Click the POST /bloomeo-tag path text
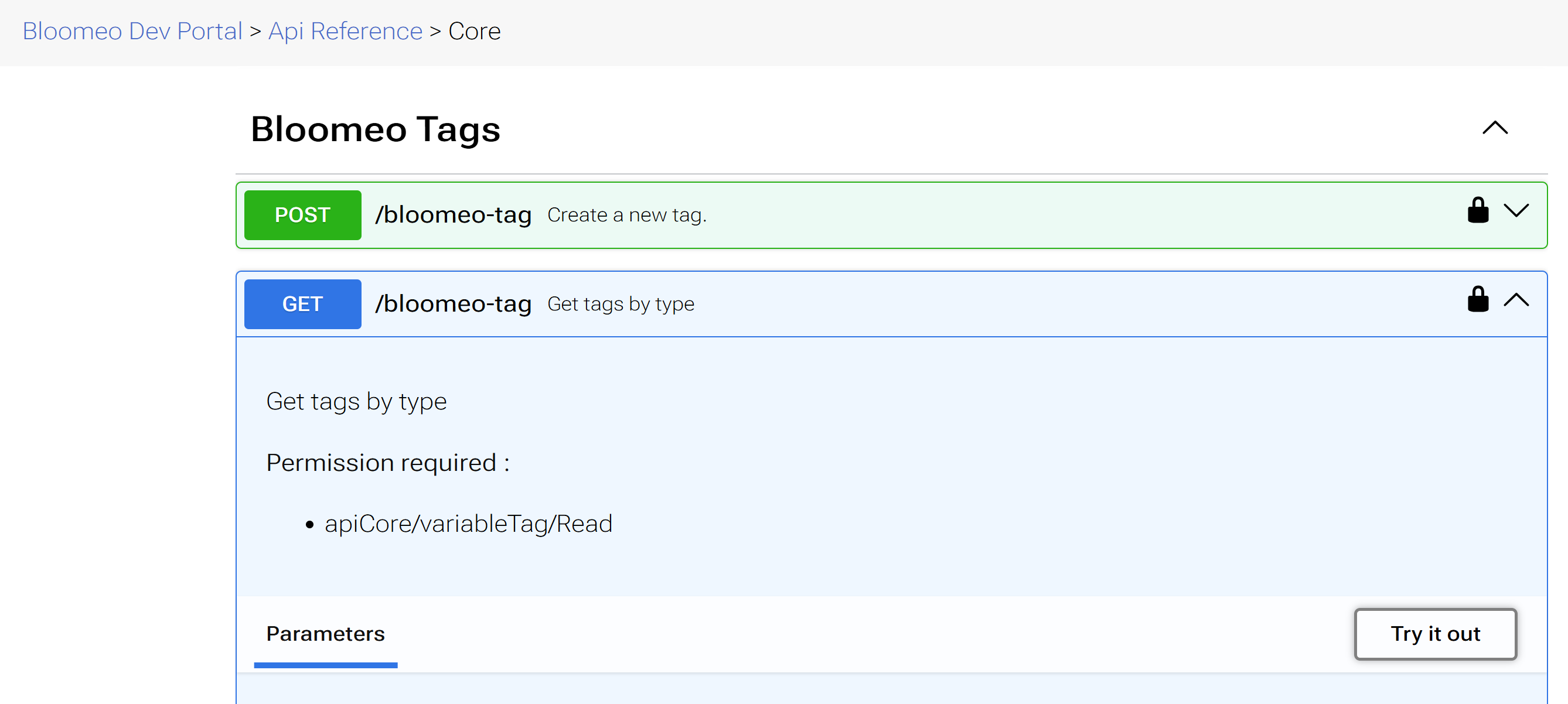 (453, 215)
